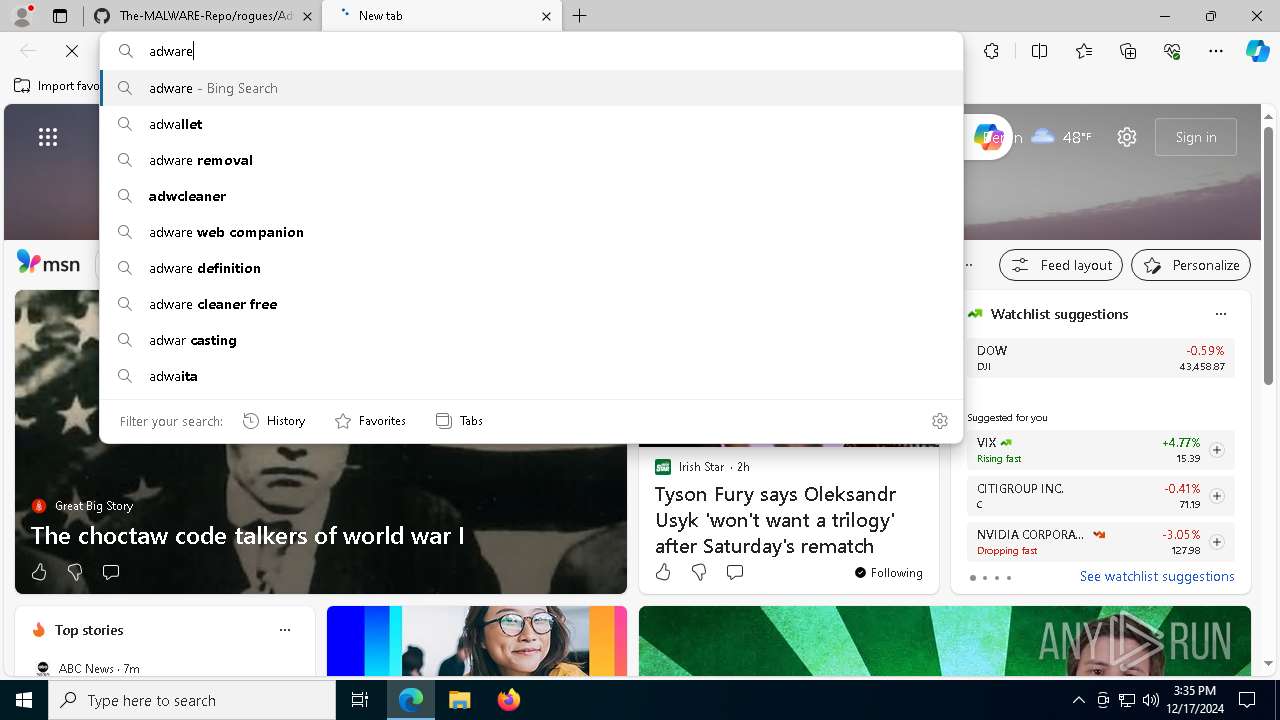Toggle Following for Irish Star
The image size is (1280, 720).
888,573
